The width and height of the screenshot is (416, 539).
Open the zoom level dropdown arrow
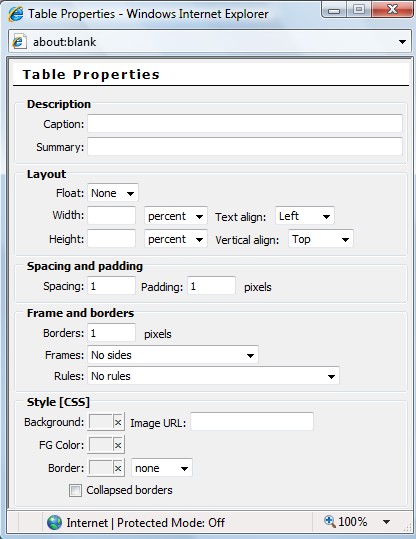[x=386, y=522]
